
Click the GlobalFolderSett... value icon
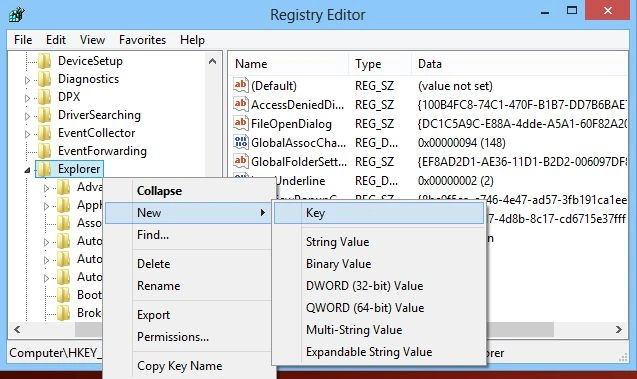coord(240,161)
